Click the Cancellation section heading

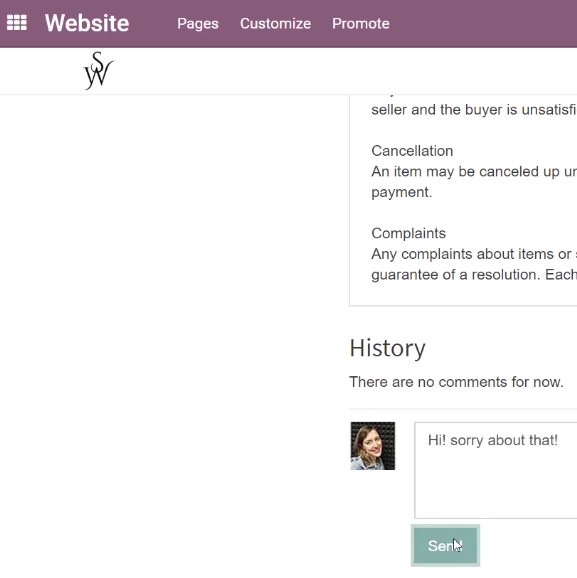(x=412, y=151)
